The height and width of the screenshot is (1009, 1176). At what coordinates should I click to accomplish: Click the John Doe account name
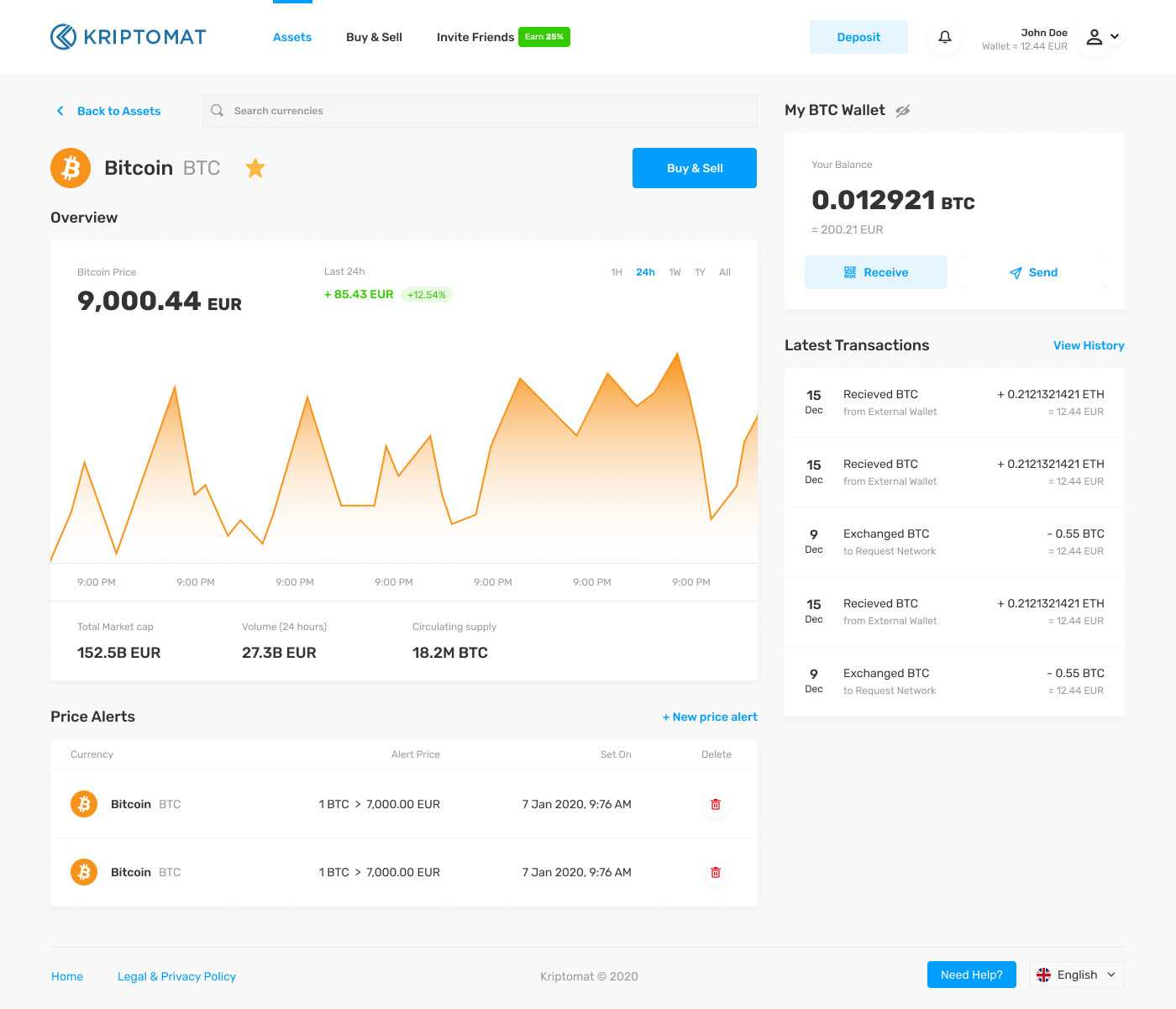1044,33
